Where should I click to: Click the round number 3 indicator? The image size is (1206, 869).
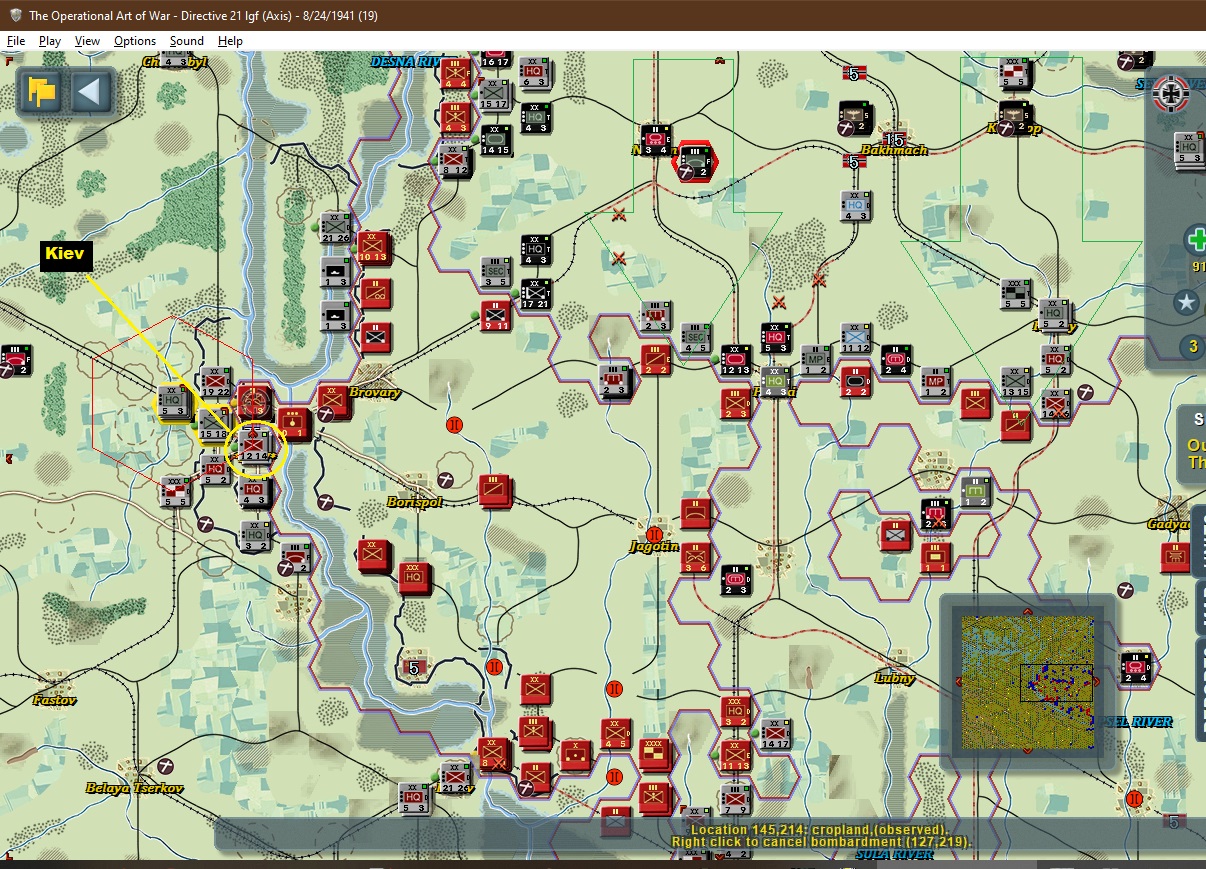click(1192, 347)
